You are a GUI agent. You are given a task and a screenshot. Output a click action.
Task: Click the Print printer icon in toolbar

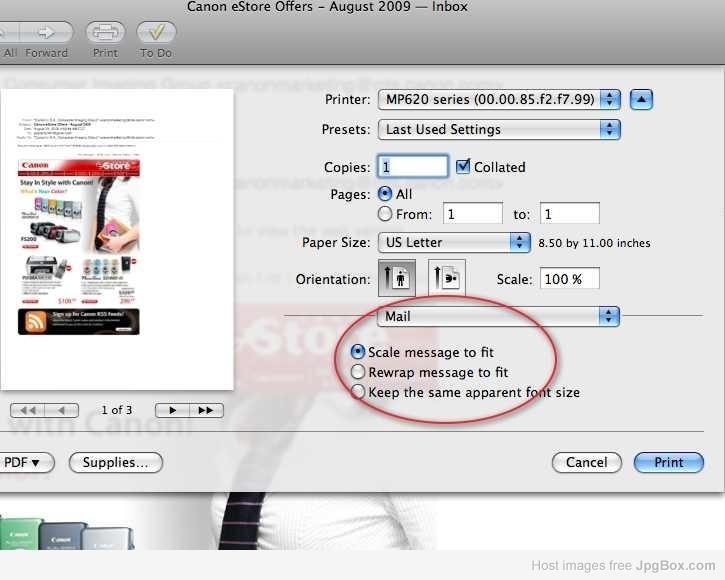click(x=105, y=32)
